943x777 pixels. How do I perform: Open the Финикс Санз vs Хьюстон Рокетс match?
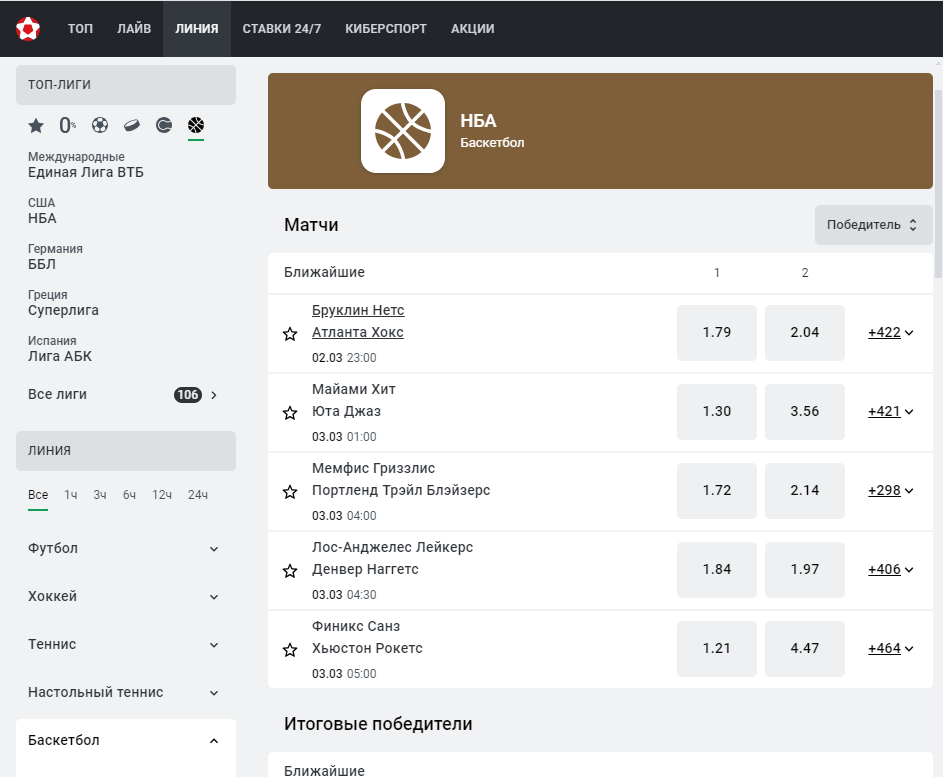click(x=367, y=637)
